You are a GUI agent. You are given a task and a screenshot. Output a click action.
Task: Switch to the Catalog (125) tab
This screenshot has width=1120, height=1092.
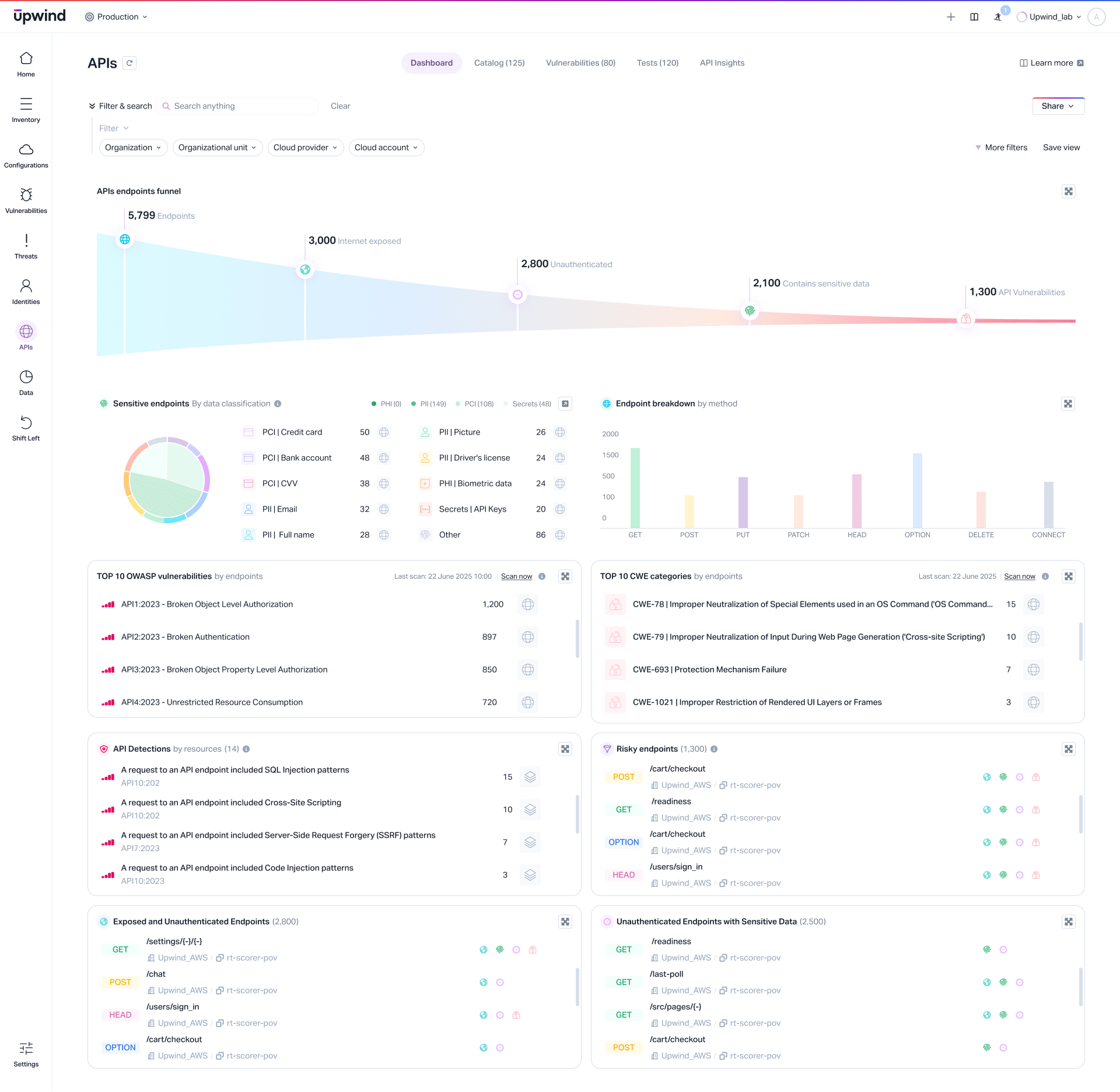[499, 63]
